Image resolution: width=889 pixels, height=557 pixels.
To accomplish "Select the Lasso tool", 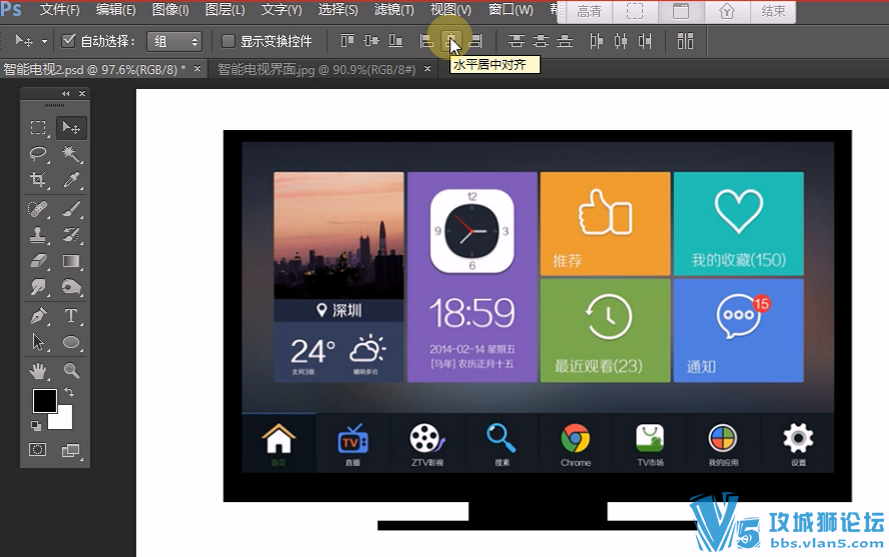I will 38,154.
